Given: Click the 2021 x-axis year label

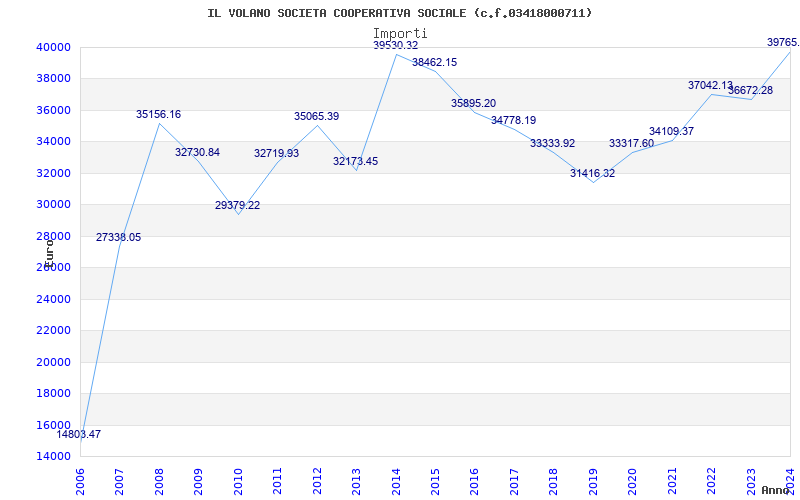Looking at the screenshot, I should [x=672, y=482].
